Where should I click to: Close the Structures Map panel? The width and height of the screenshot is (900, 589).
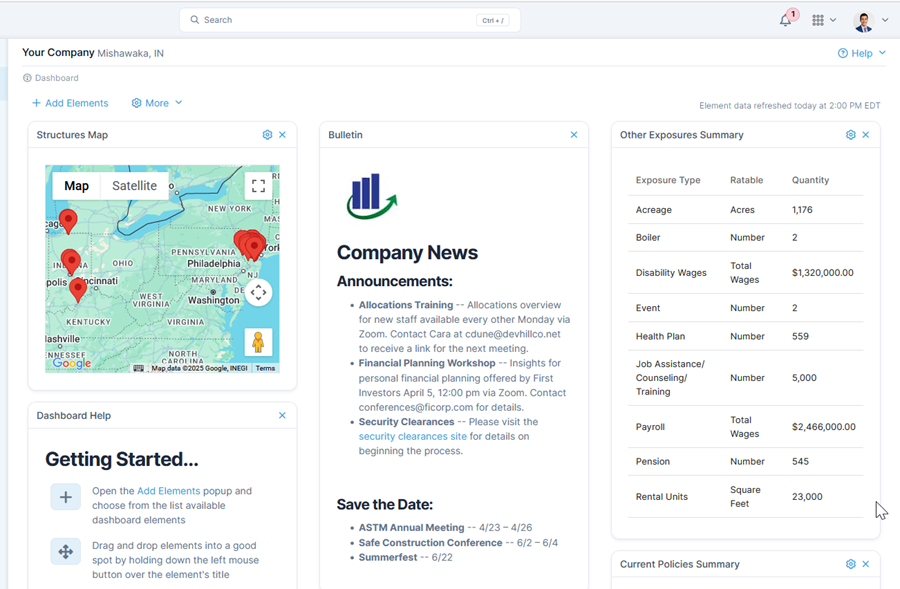tap(283, 135)
